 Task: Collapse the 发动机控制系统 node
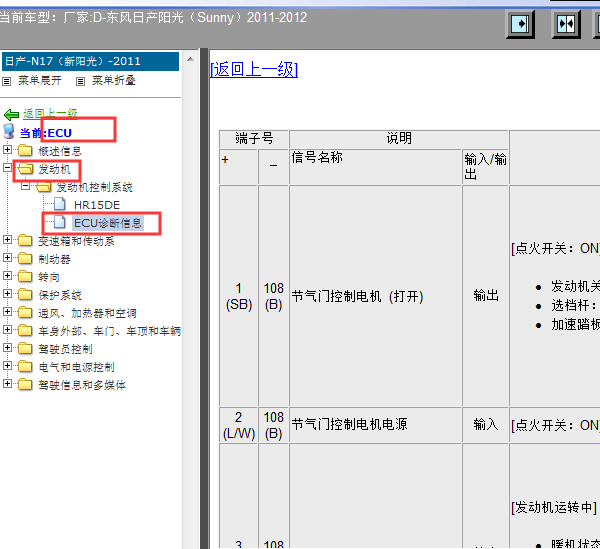pyautogui.click(x=25, y=186)
